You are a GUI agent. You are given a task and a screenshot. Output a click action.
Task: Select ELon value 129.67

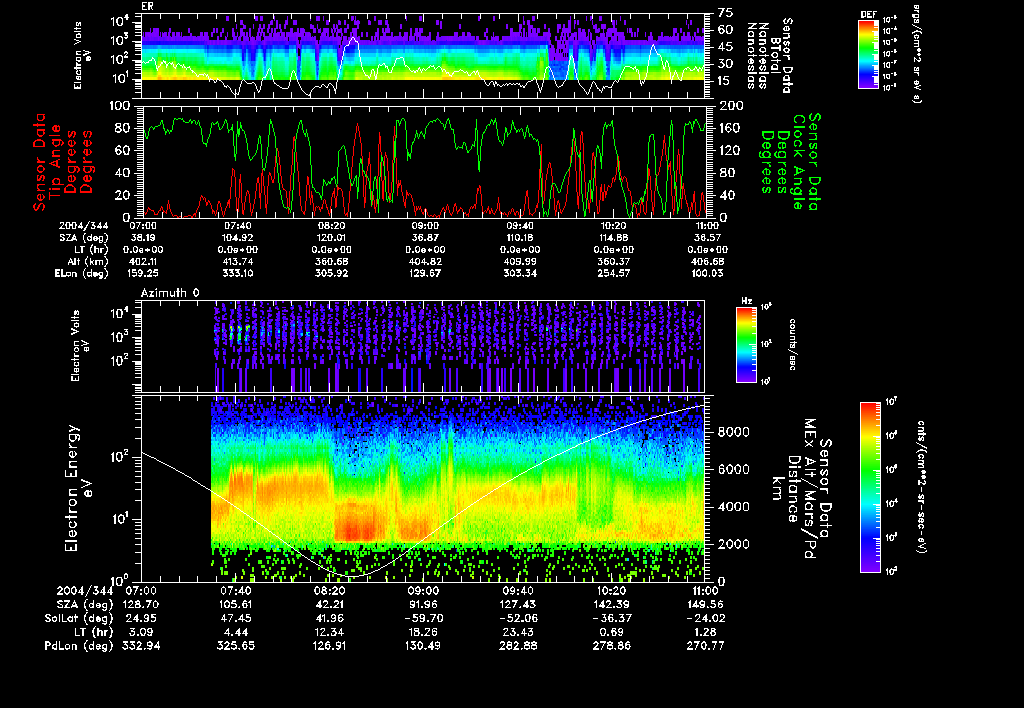tap(424, 274)
